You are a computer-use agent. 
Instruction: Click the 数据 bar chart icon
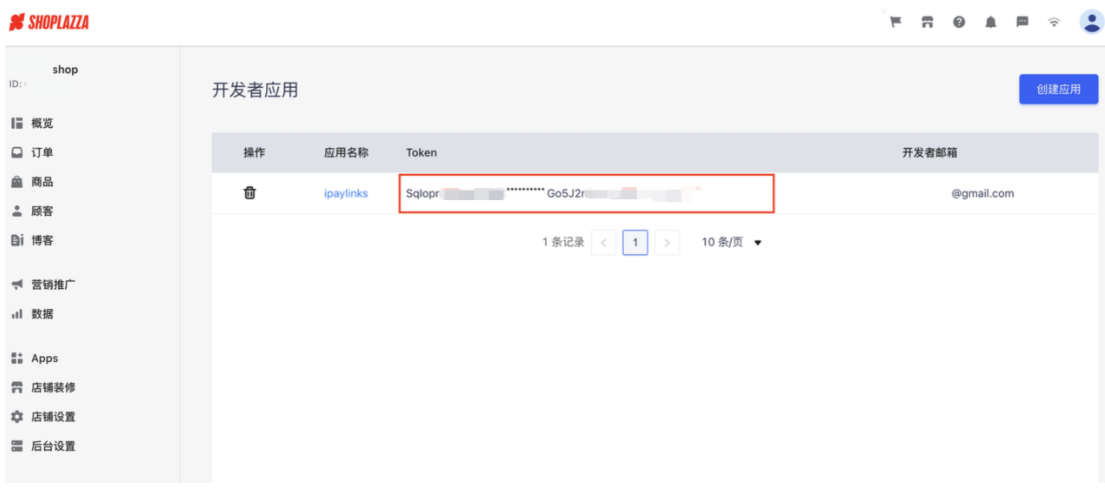click(18, 314)
